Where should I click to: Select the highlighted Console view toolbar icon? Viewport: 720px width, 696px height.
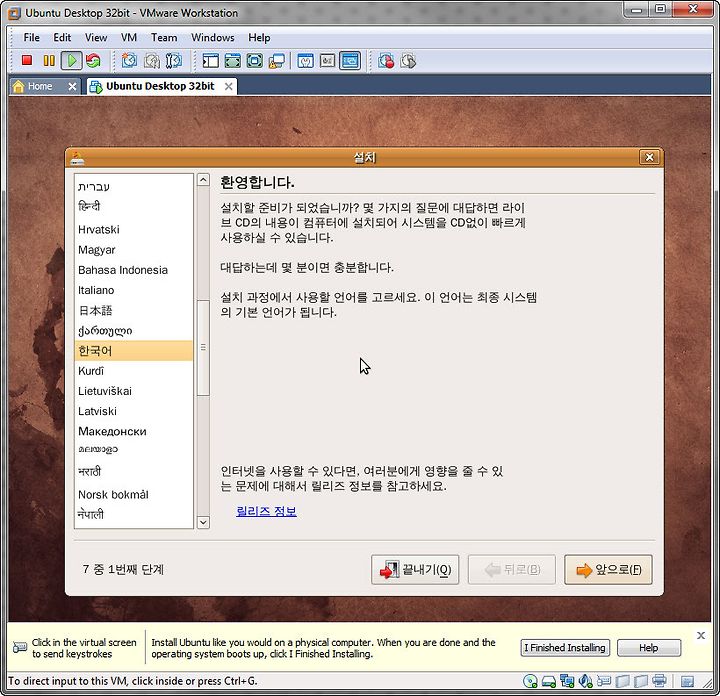[350, 61]
